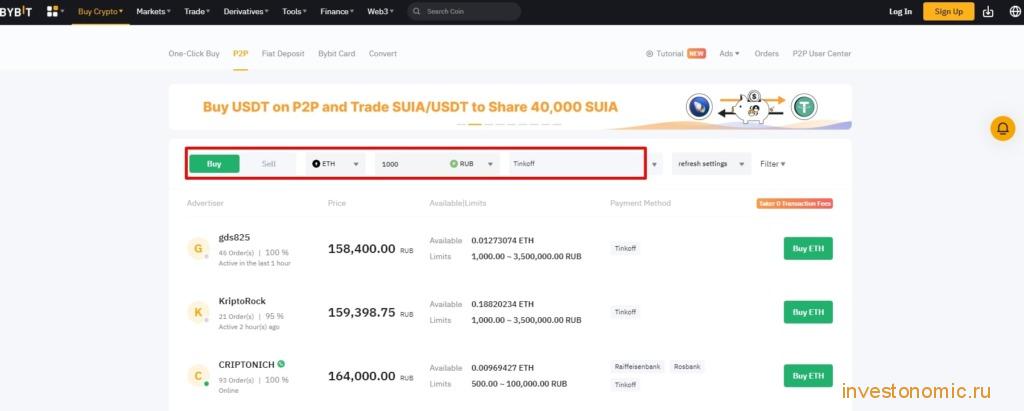Click the Raiffeisenbank payment tag
The height and width of the screenshot is (411, 1024).
coord(637,367)
